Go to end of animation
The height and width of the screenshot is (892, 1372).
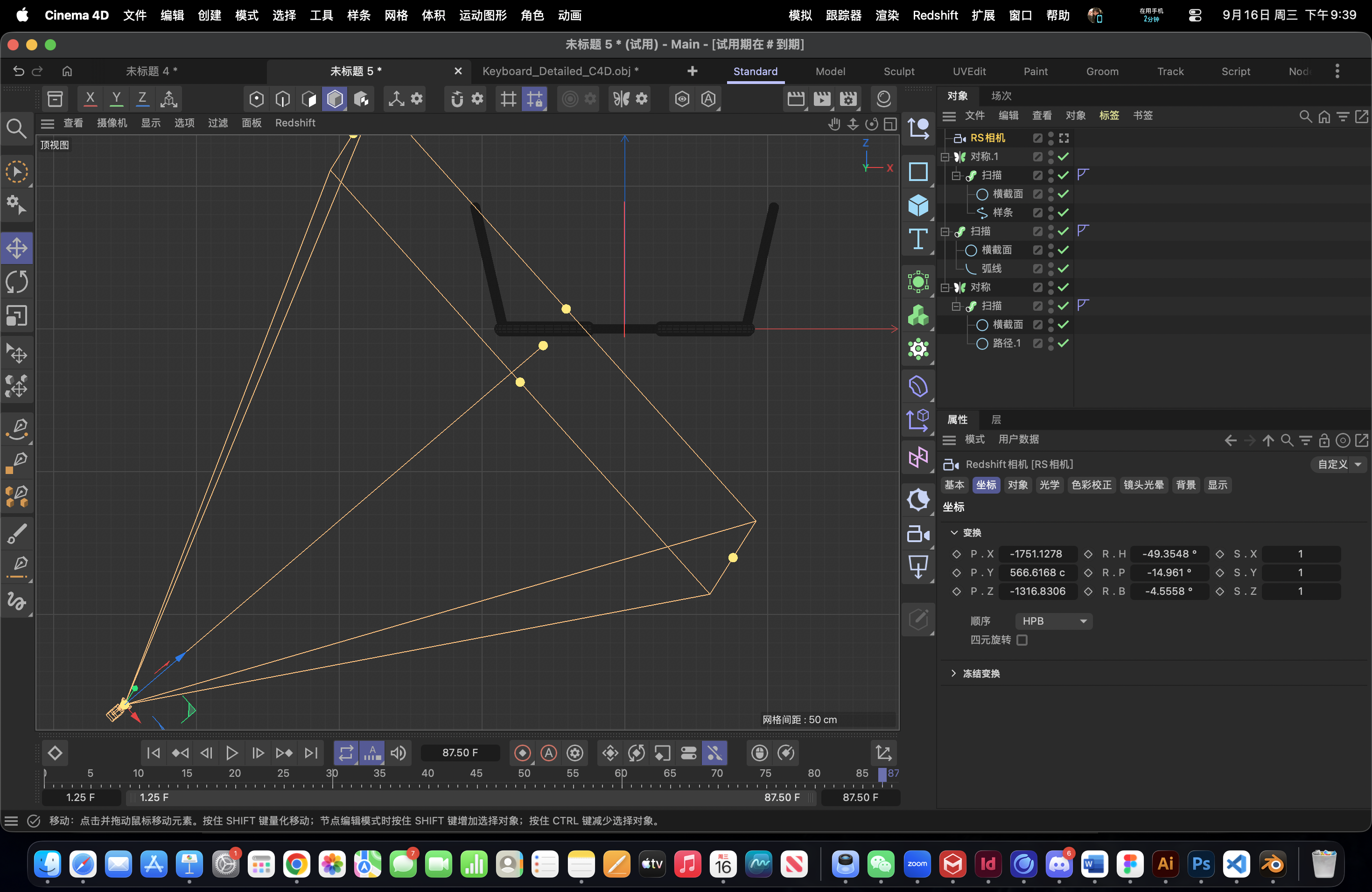[x=311, y=753]
